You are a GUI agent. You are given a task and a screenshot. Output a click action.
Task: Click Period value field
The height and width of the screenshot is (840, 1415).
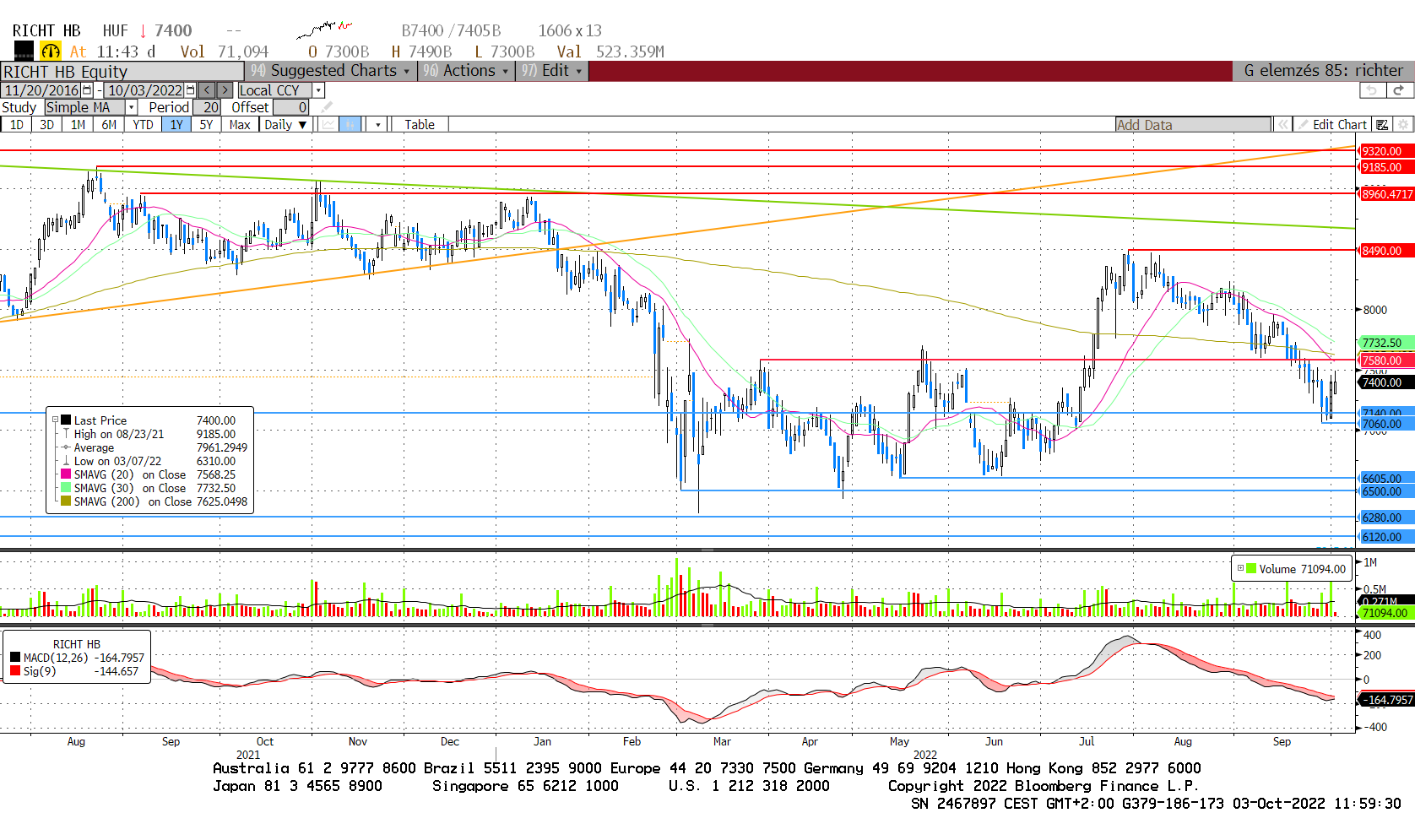[207, 107]
